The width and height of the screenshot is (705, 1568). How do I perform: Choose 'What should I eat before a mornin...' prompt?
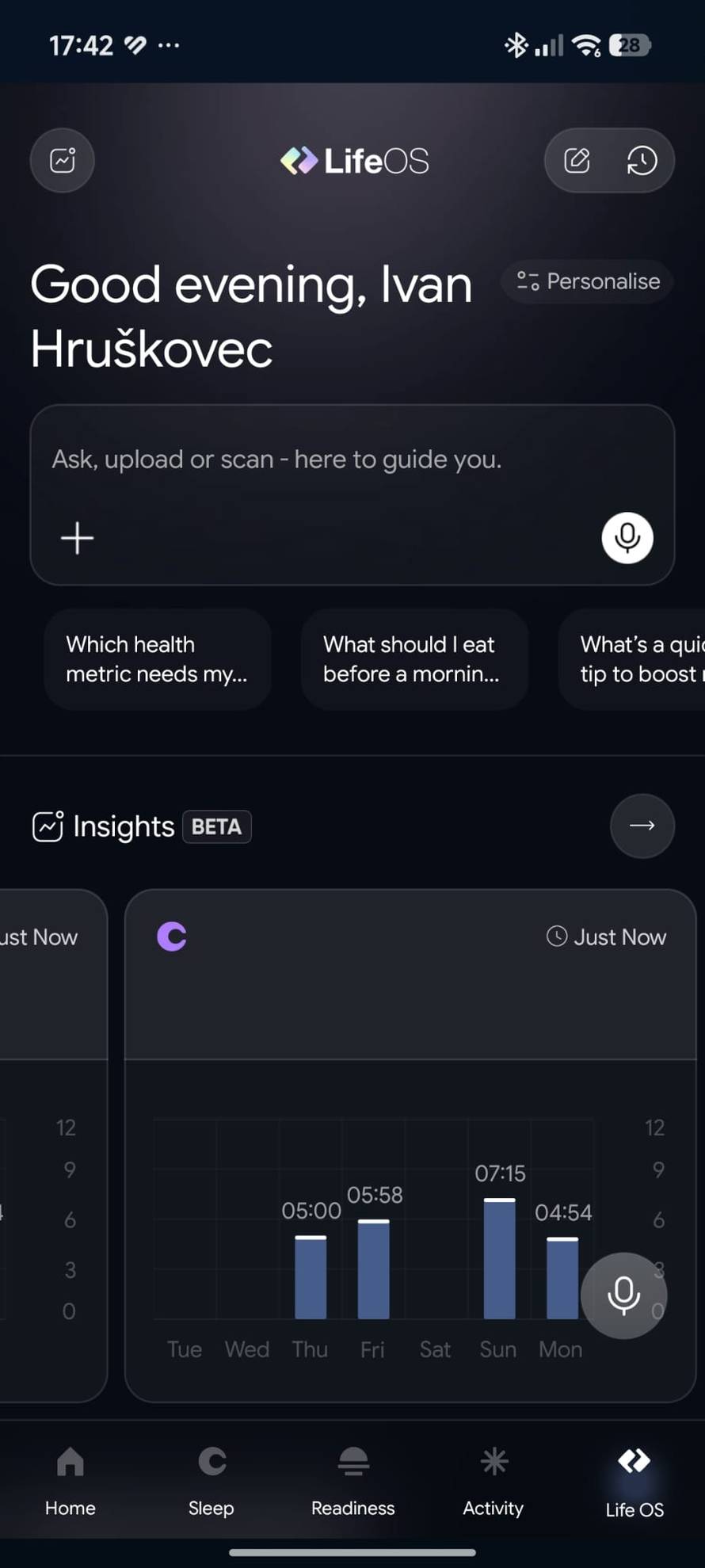(x=413, y=658)
